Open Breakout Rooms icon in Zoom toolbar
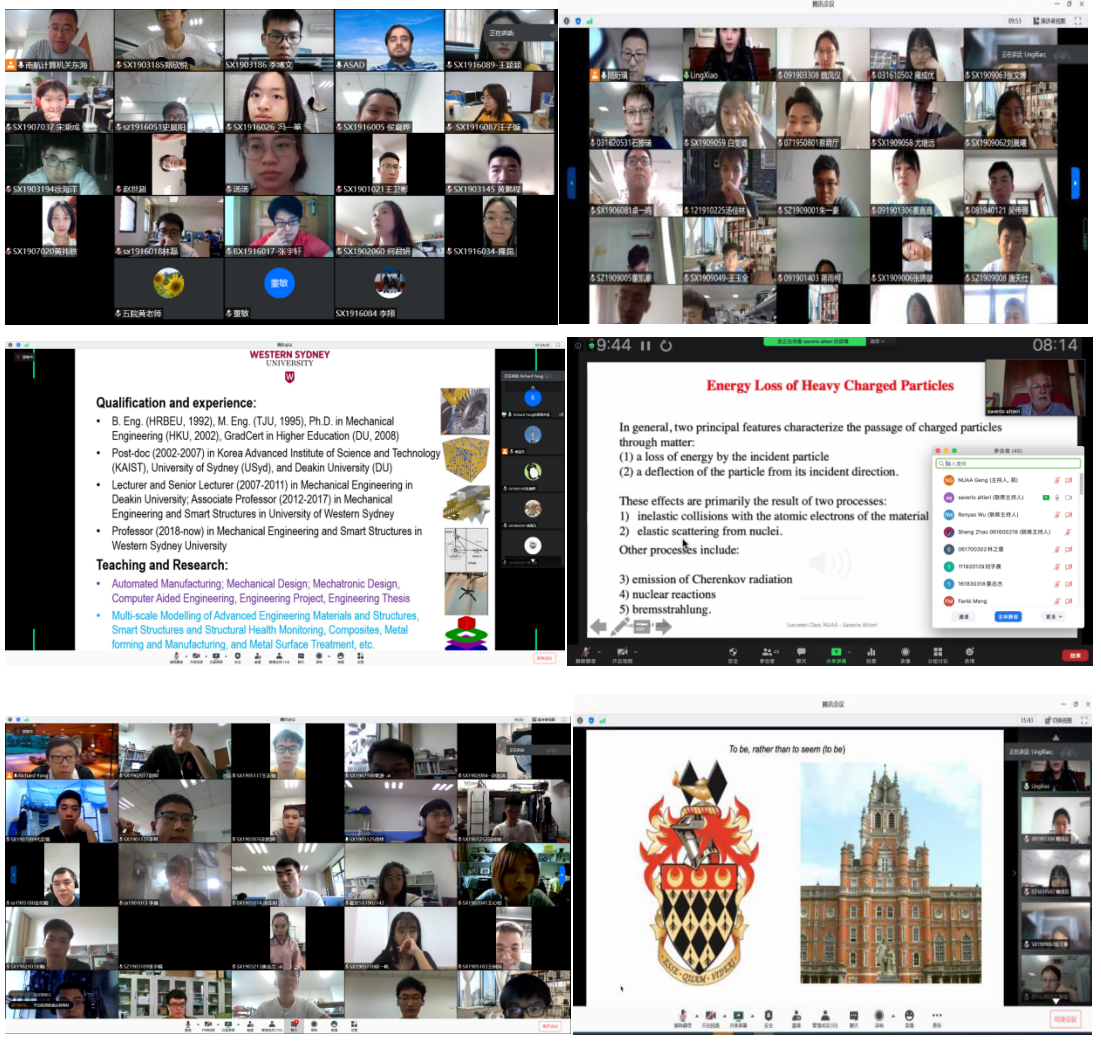The image size is (1101, 1046). (938, 653)
